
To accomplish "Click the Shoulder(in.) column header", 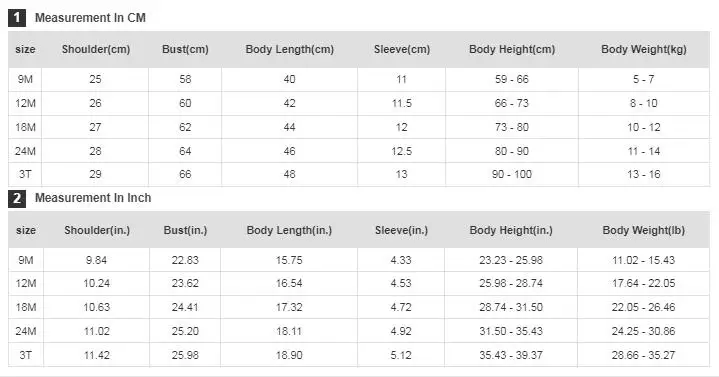I will [97, 230].
